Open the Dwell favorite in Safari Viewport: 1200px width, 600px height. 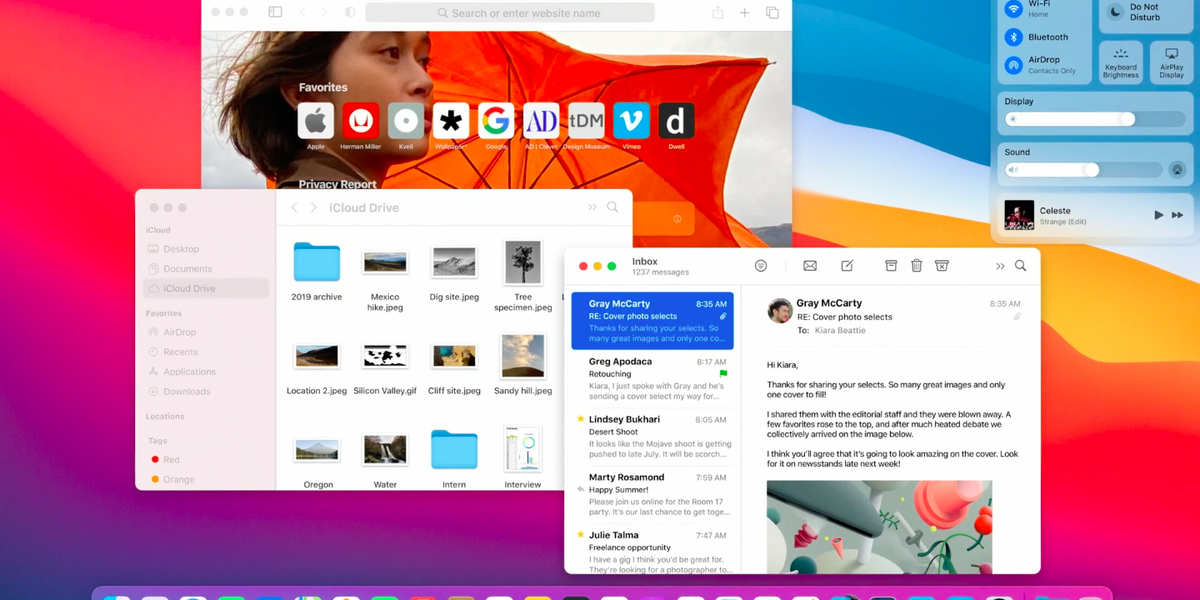[x=676, y=121]
